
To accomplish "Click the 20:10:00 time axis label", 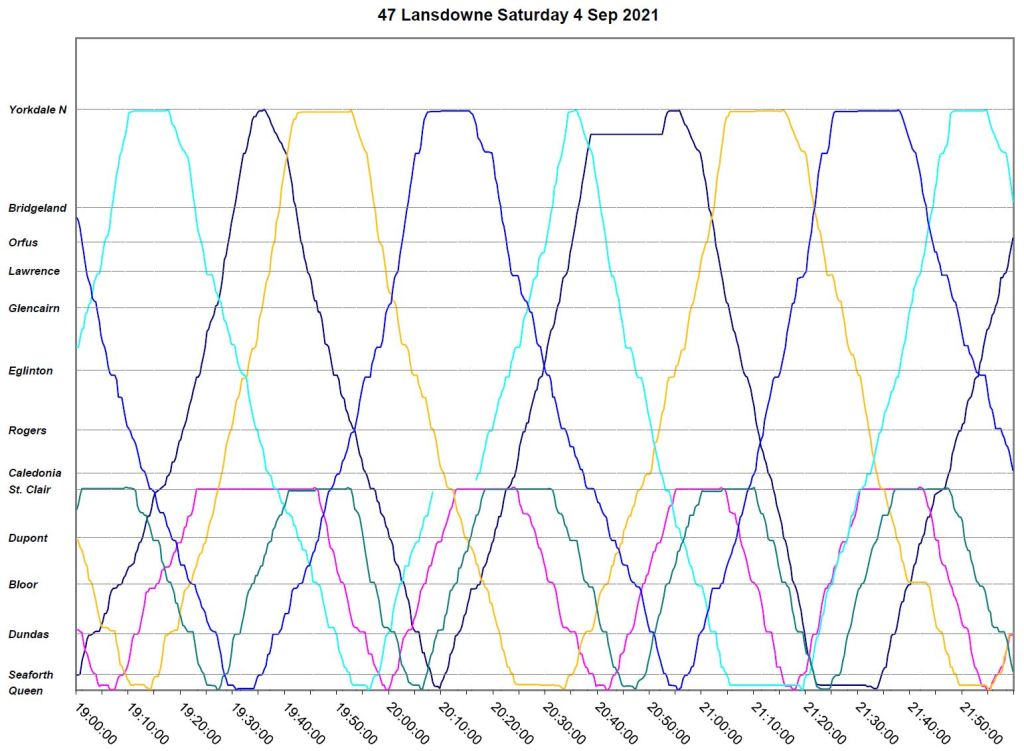I will [460, 721].
